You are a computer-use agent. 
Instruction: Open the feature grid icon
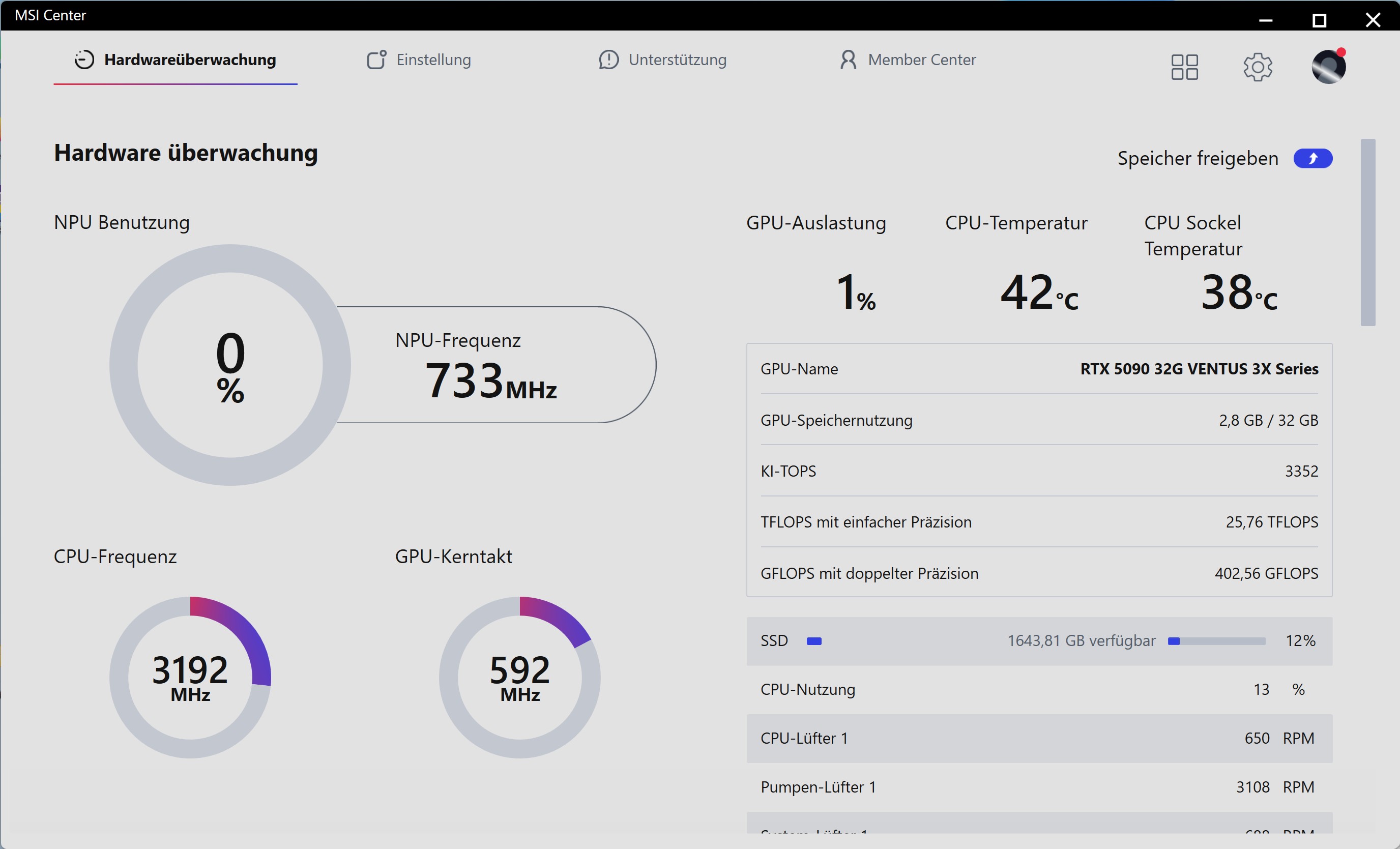click(x=1185, y=67)
